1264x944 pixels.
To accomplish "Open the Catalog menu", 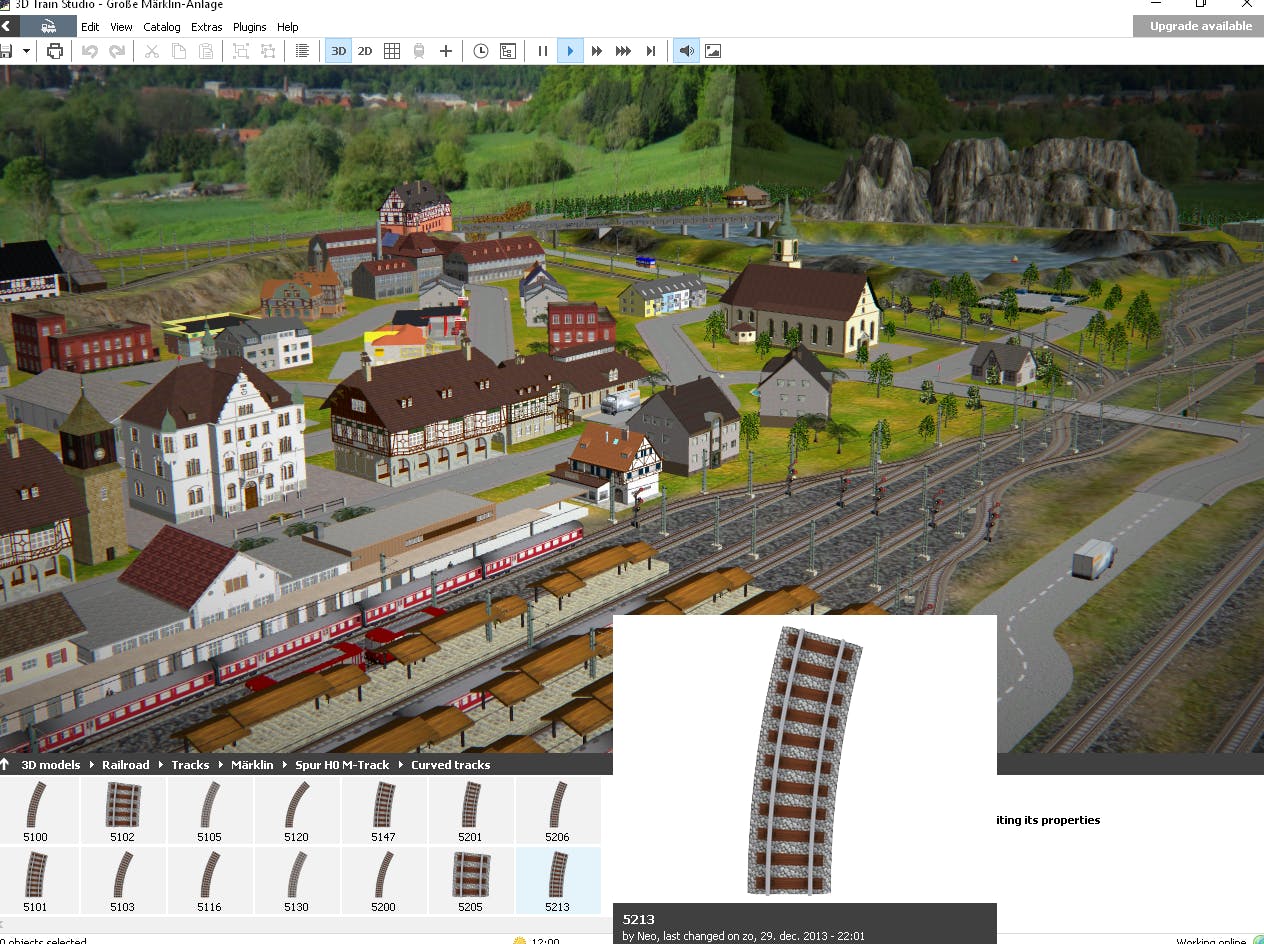I will click(x=161, y=27).
